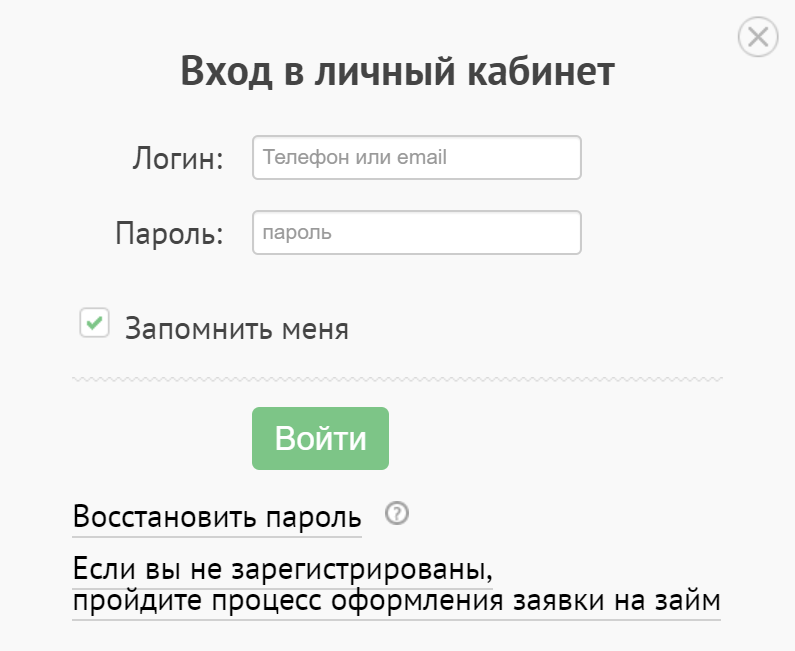Get help on password recovery via the hint icon
The image size is (795, 651).
pyautogui.click(x=397, y=515)
